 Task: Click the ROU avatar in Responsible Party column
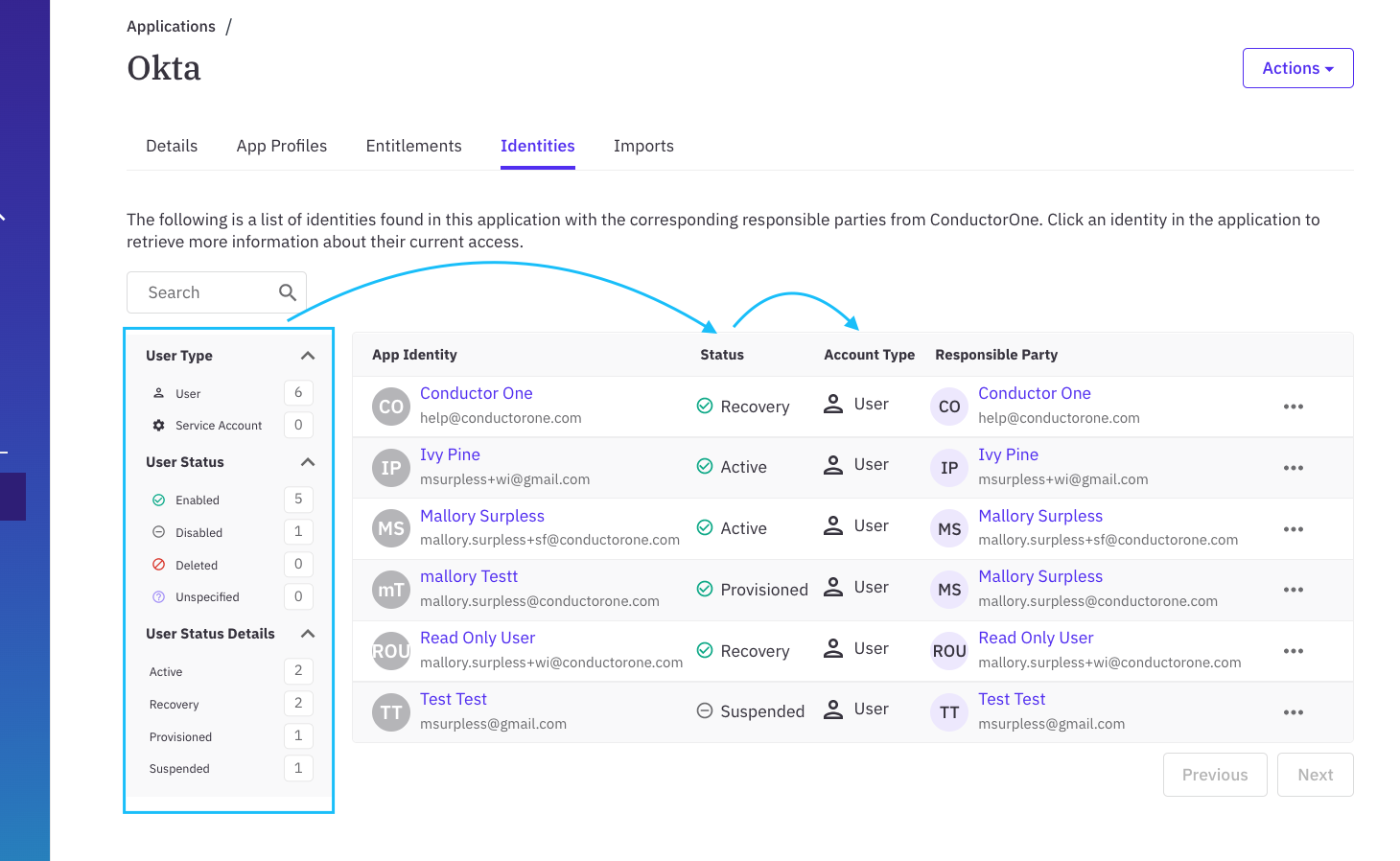(x=949, y=651)
